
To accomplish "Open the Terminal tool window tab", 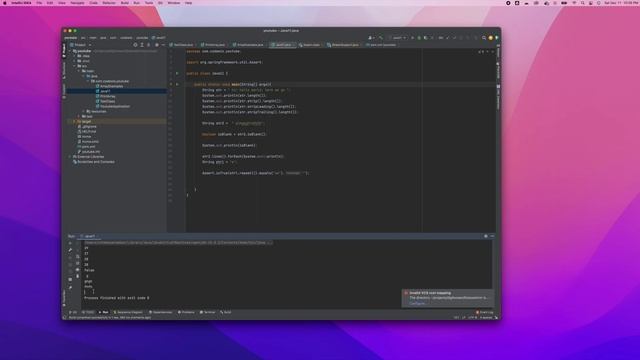I will (x=207, y=312).
